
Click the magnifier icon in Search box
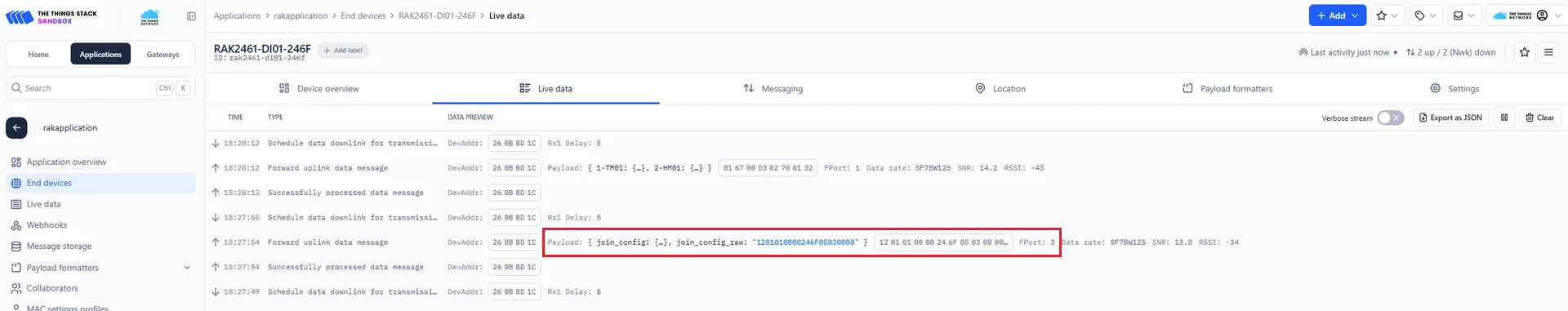pyautogui.click(x=16, y=88)
